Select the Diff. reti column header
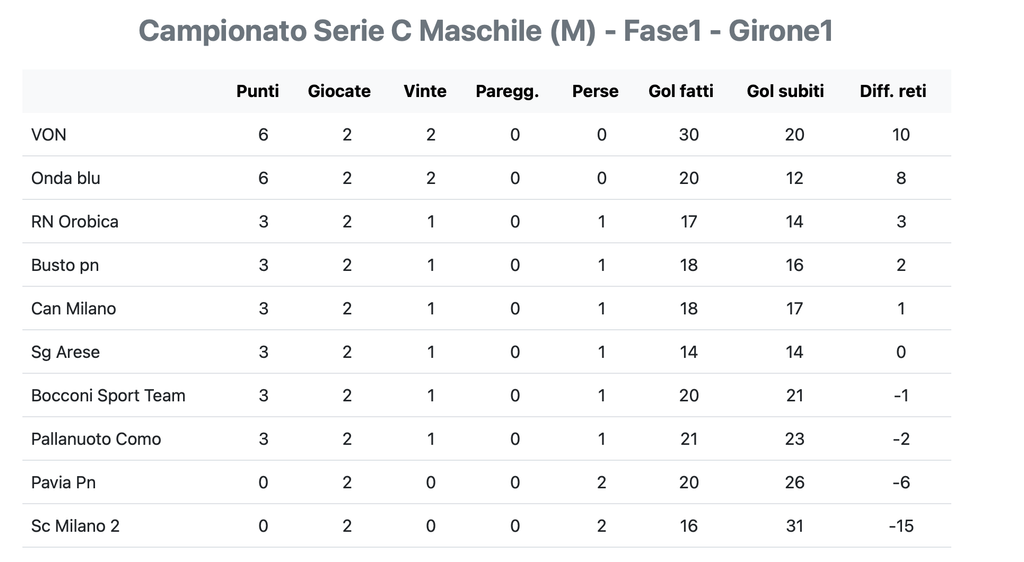Viewport: 1024px width, 562px height. 893,91
